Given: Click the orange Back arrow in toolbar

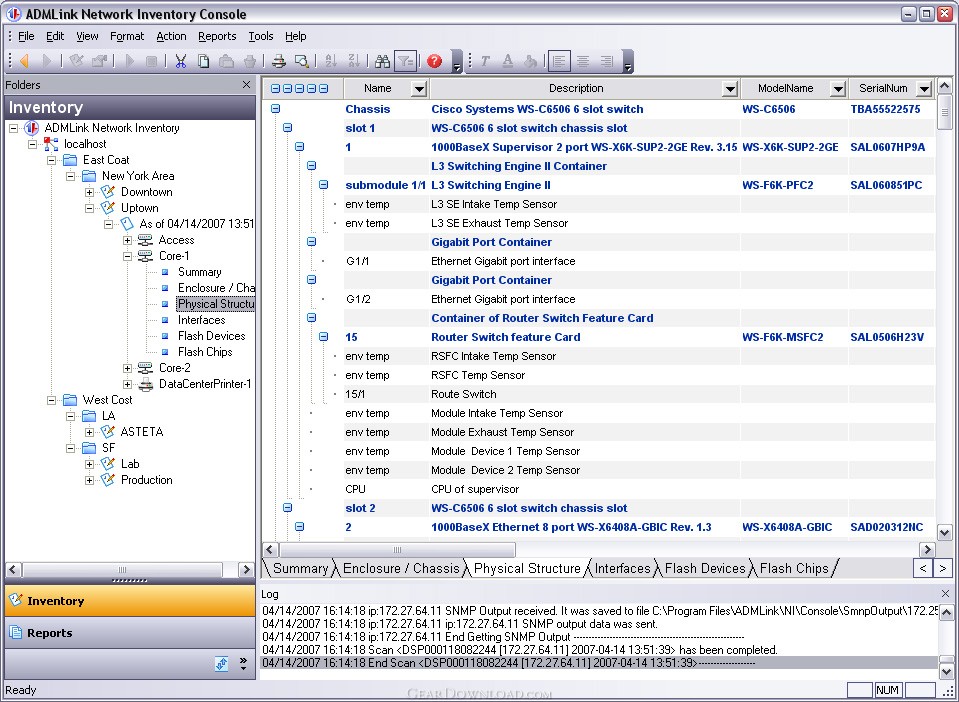Looking at the screenshot, I should [x=24, y=61].
